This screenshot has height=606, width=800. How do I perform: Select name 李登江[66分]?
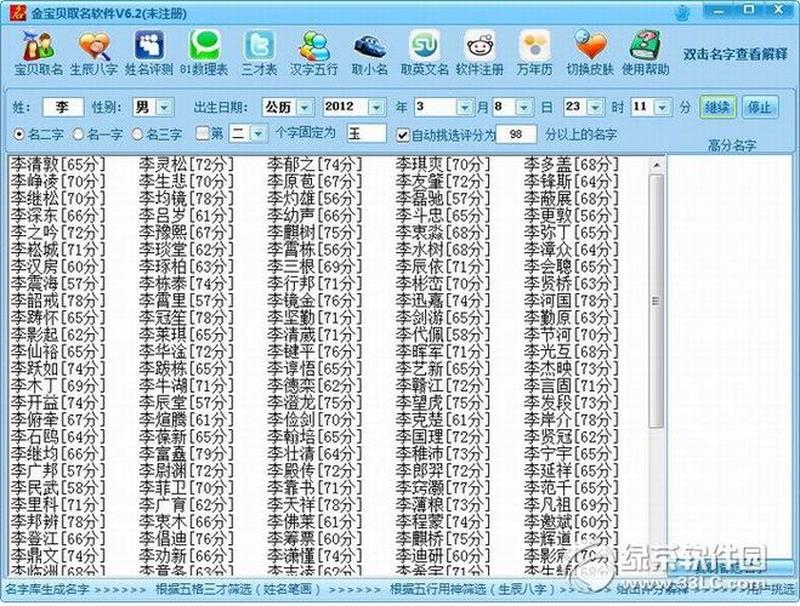58,539
